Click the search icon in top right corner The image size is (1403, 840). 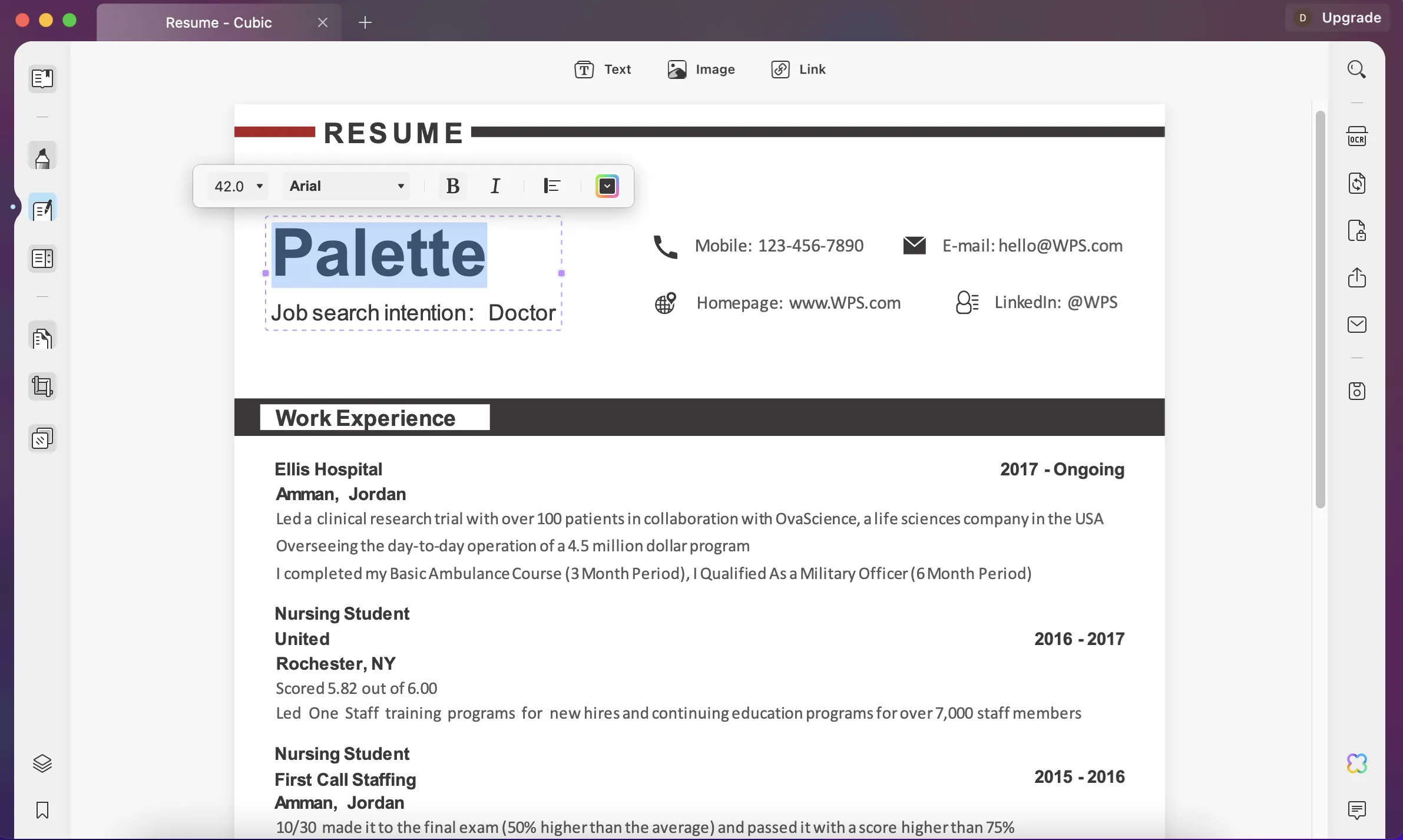point(1357,69)
